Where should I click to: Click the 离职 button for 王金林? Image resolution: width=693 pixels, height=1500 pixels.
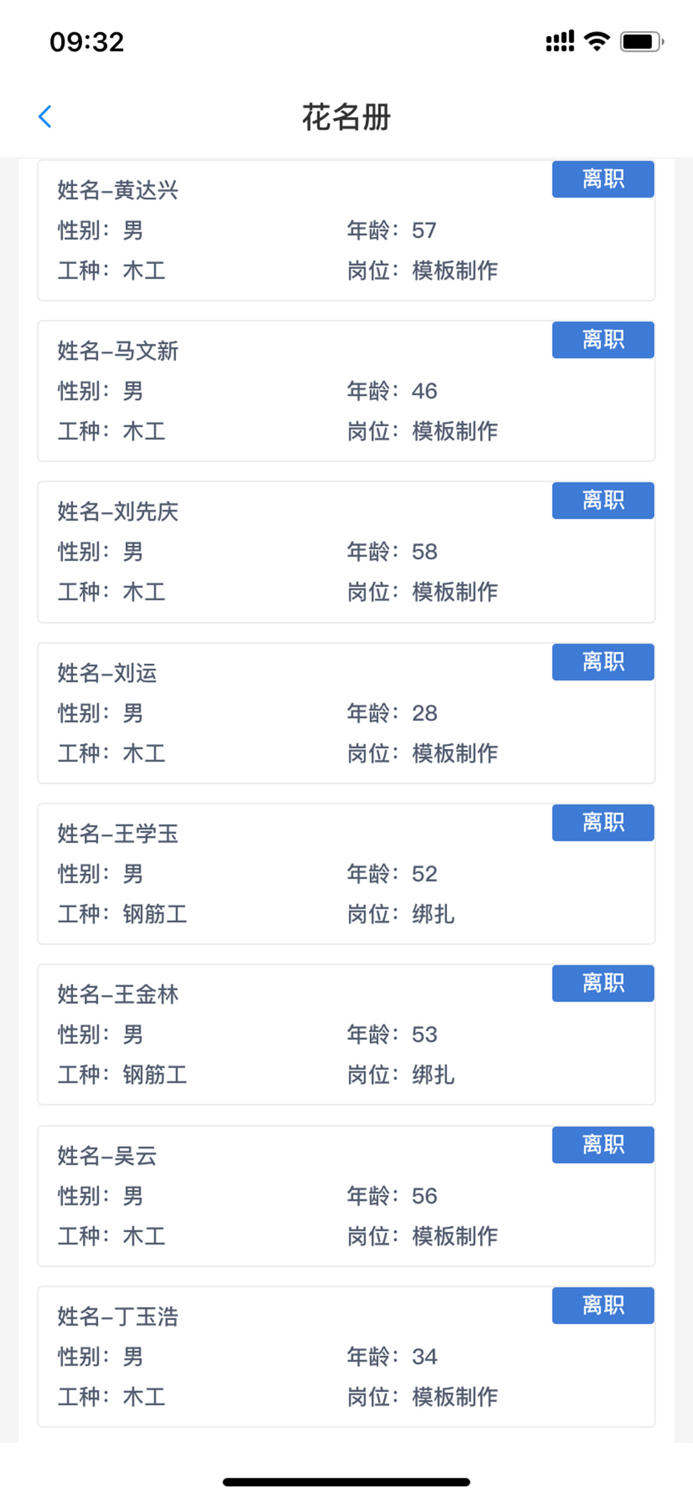pos(602,983)
